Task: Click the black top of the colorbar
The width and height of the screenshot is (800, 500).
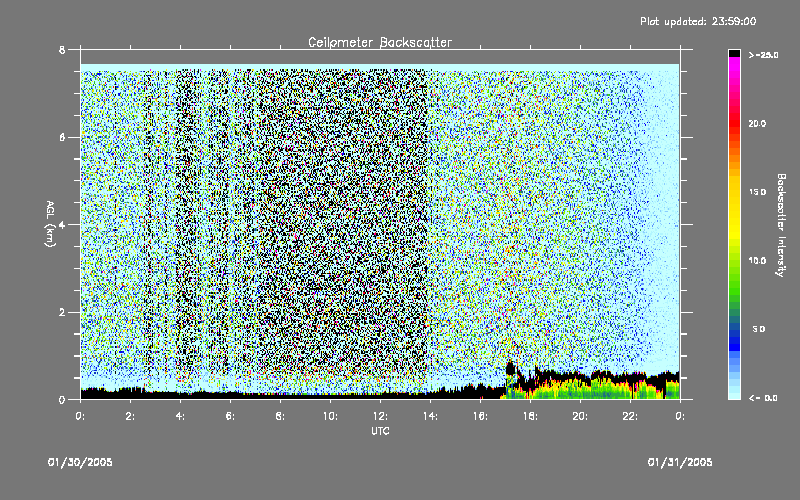Action: coord(734,53)
